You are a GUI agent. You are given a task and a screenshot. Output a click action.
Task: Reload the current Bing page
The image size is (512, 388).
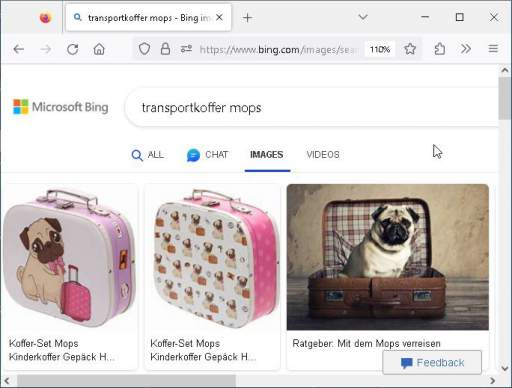coord(72,49)
